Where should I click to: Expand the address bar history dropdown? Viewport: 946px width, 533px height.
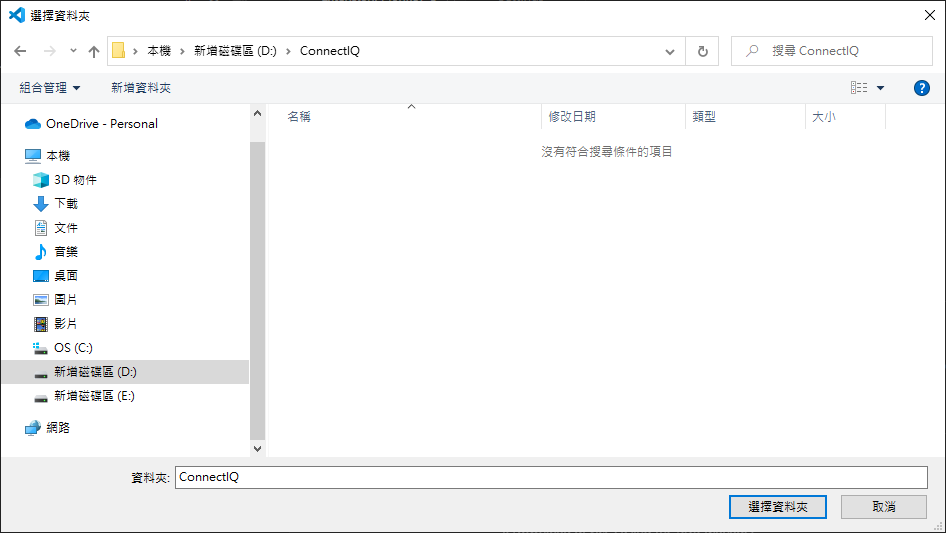point(670,51)
